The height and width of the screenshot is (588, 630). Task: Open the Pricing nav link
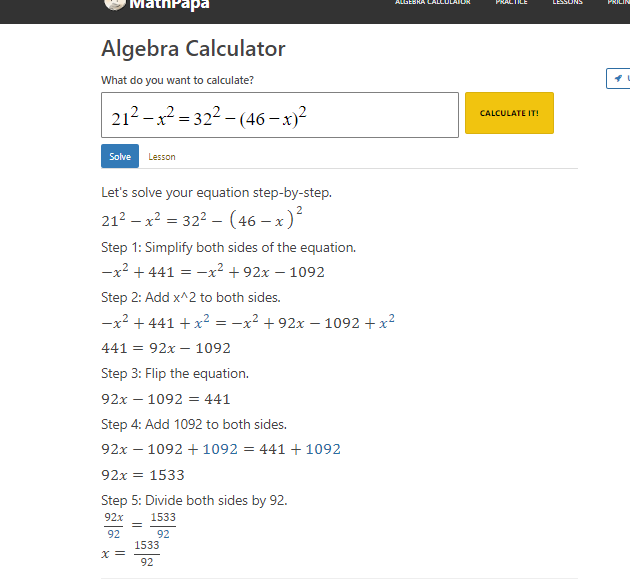pos(619,3)
